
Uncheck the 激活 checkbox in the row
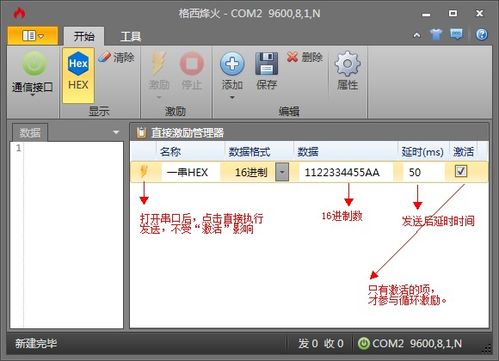(461, 171)
